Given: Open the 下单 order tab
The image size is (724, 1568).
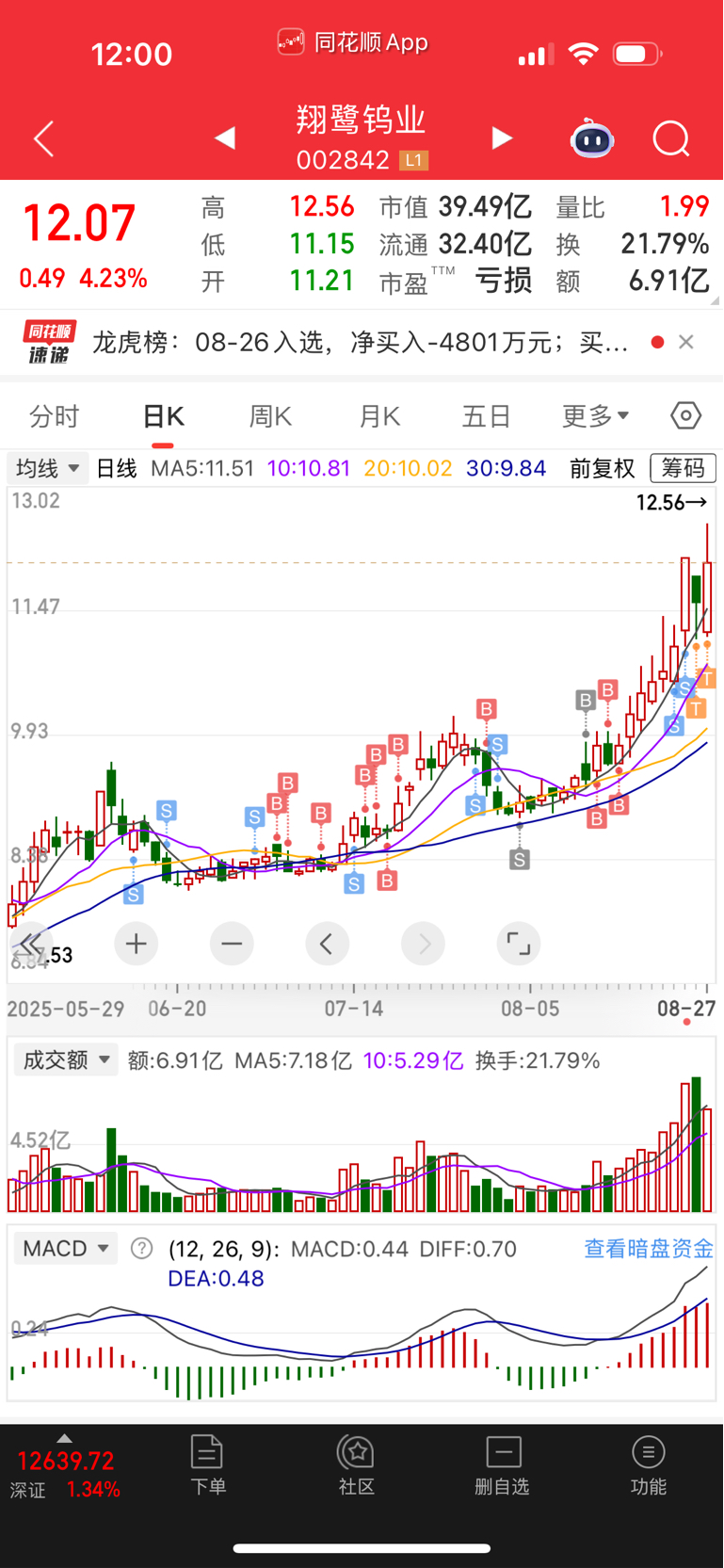Looking at the screenshot, I should coord(207,1465).
